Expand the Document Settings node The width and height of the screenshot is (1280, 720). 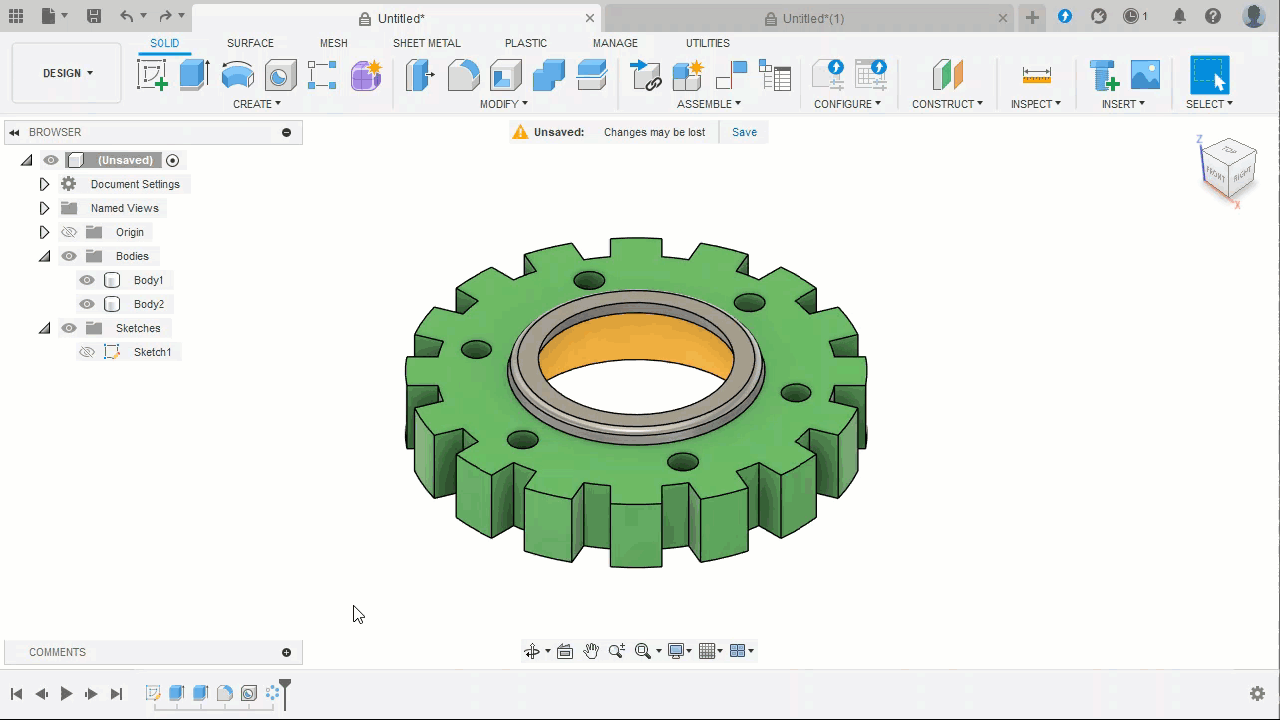tap(44, 184)
